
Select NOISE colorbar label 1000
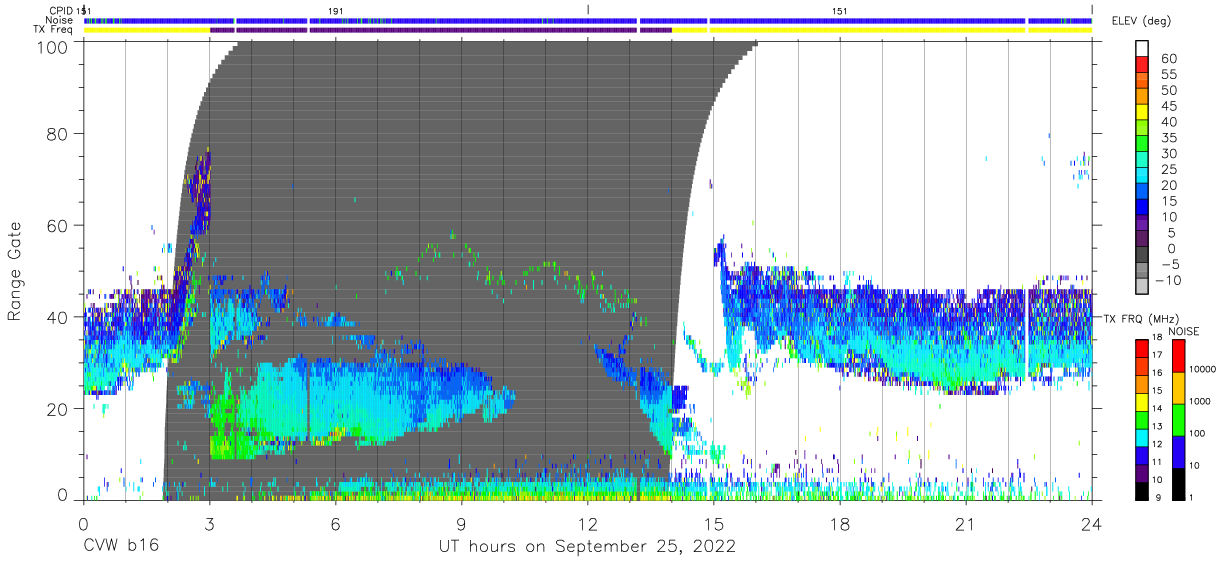click(1200, 401)
